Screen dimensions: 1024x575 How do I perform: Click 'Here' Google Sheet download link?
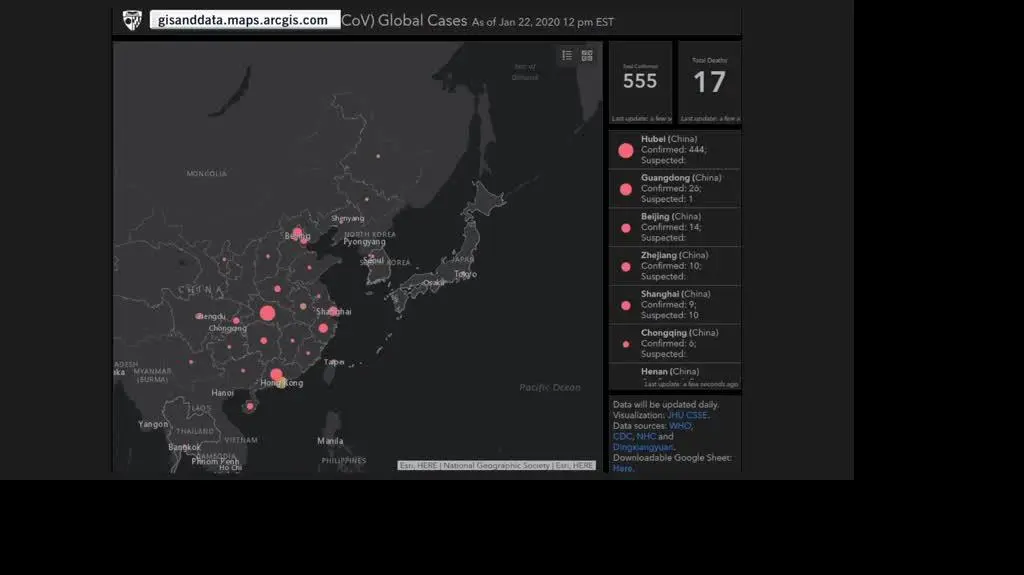point(622,468)
